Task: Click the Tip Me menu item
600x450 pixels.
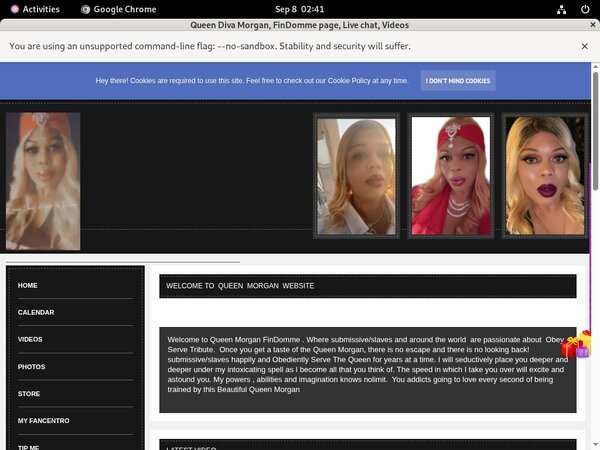Action: pyautogui.click(x=30, y=445)
